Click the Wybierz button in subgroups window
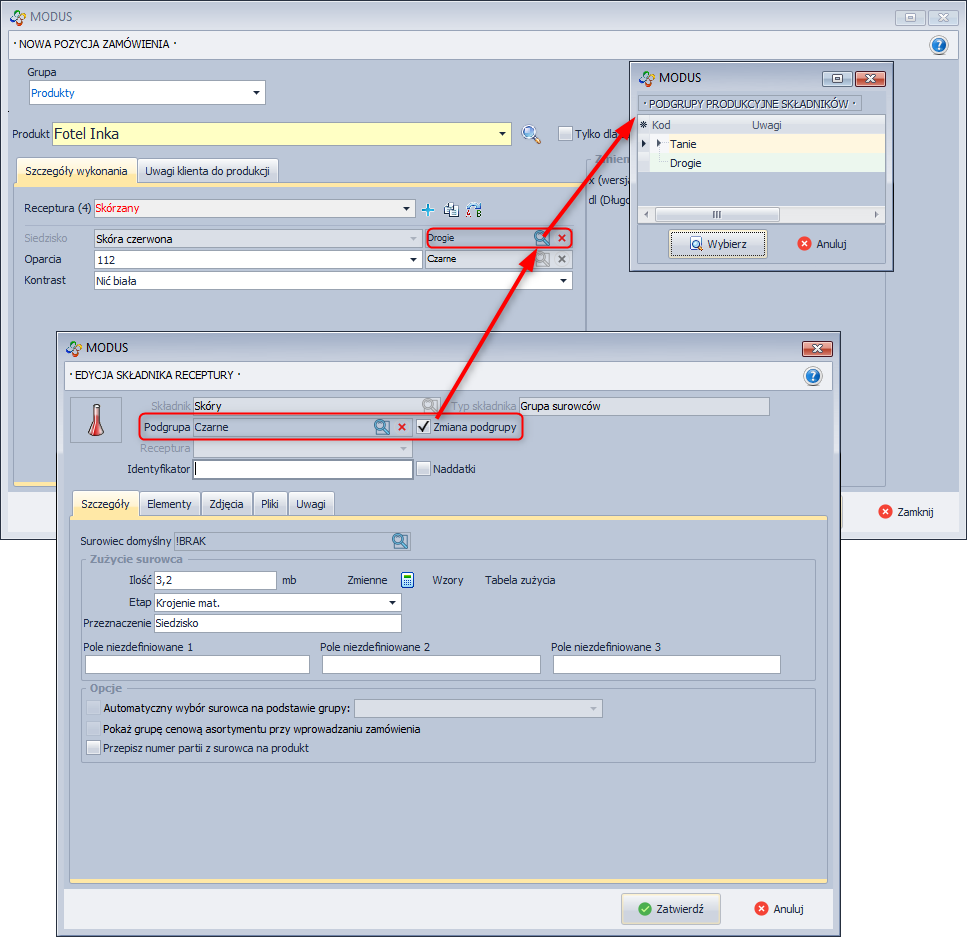 [717, 244]
